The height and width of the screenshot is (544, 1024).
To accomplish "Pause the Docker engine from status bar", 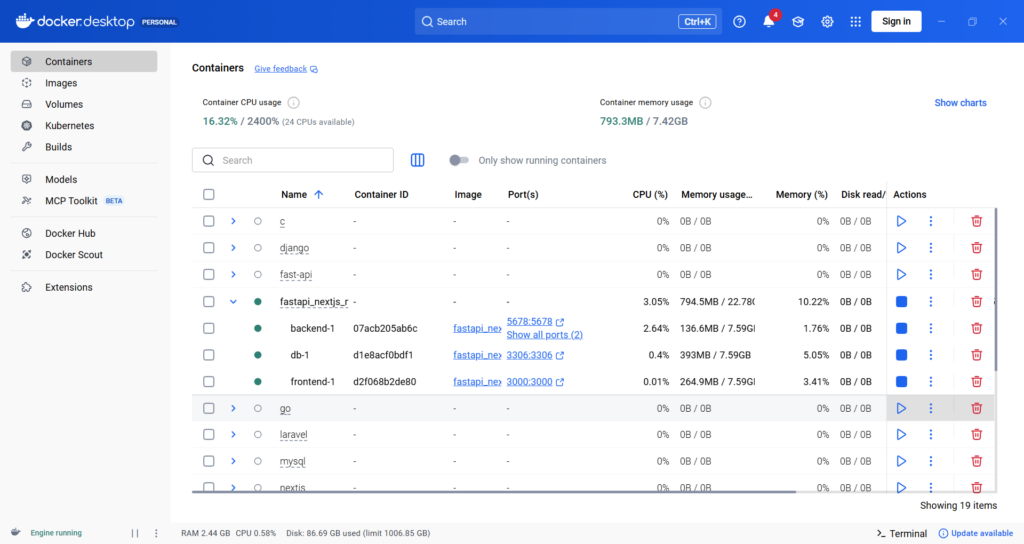I will coord(135,533).
